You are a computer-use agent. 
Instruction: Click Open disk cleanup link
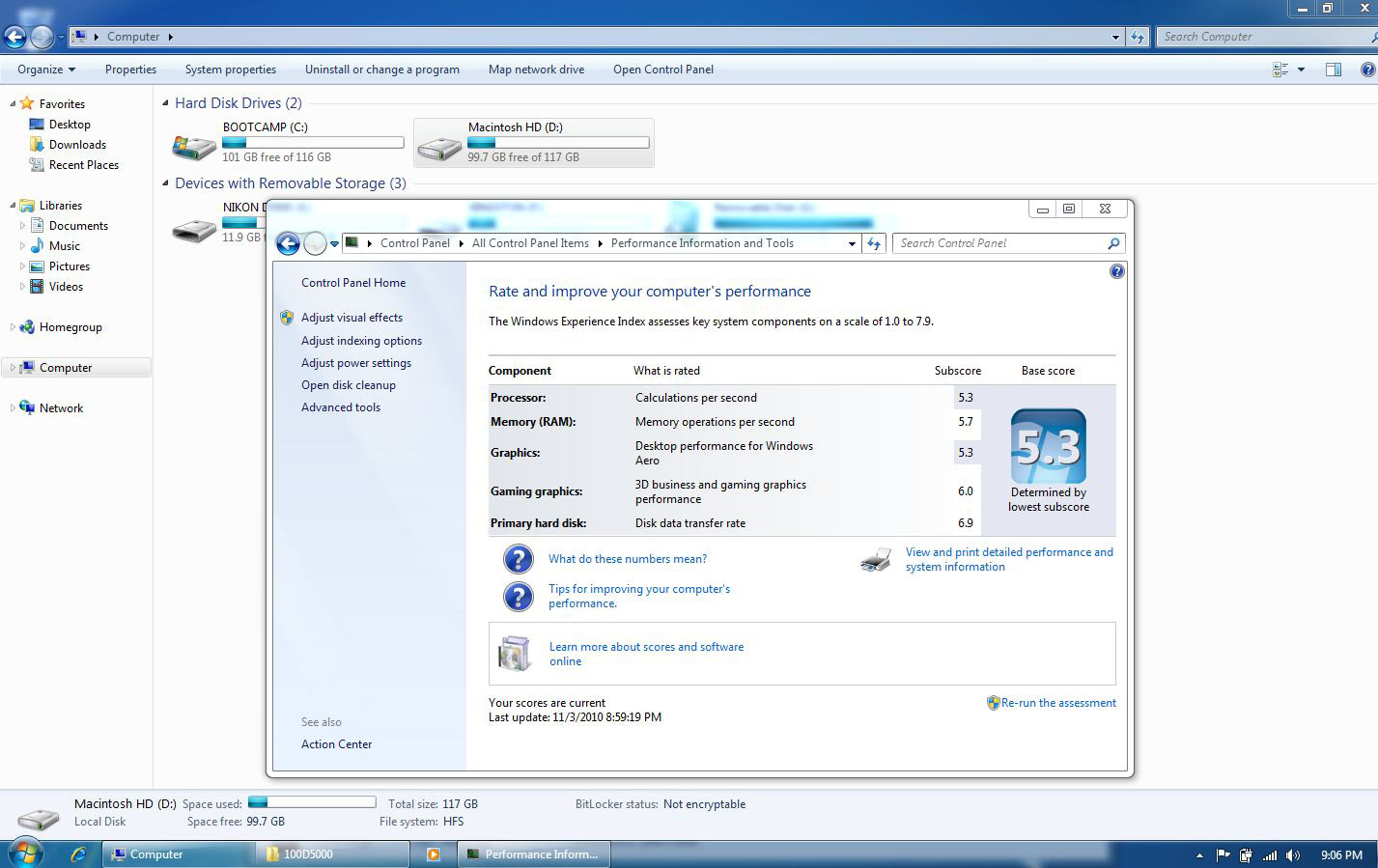coord(349,385)
